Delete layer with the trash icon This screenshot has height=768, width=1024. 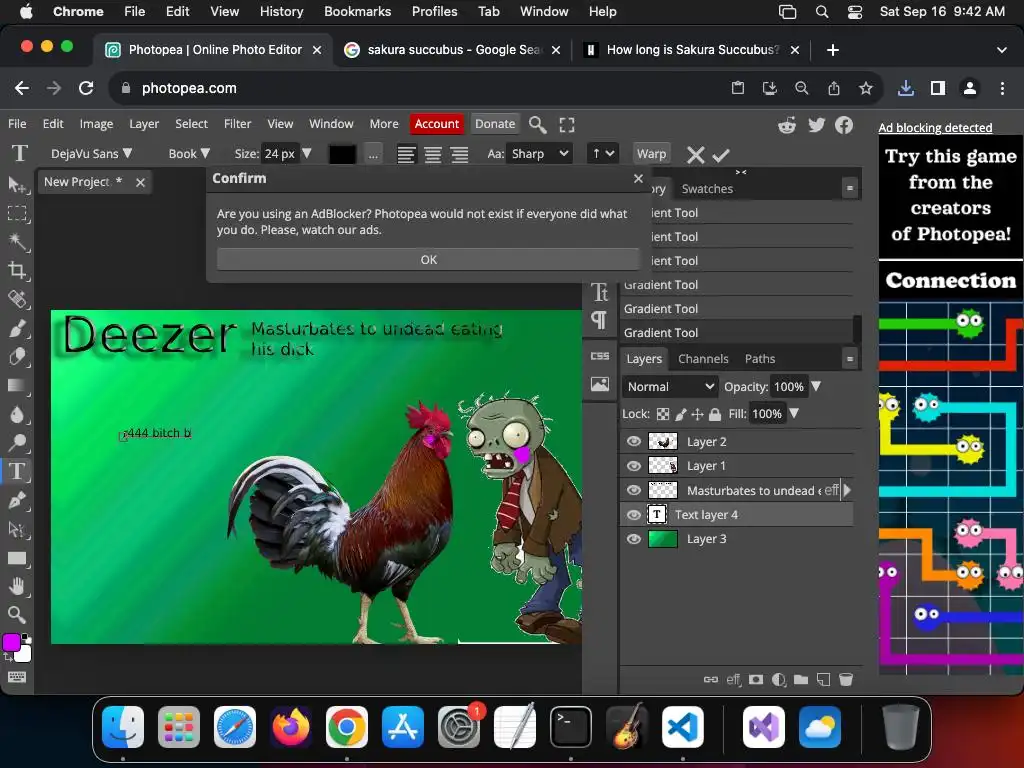pos(846,680)
